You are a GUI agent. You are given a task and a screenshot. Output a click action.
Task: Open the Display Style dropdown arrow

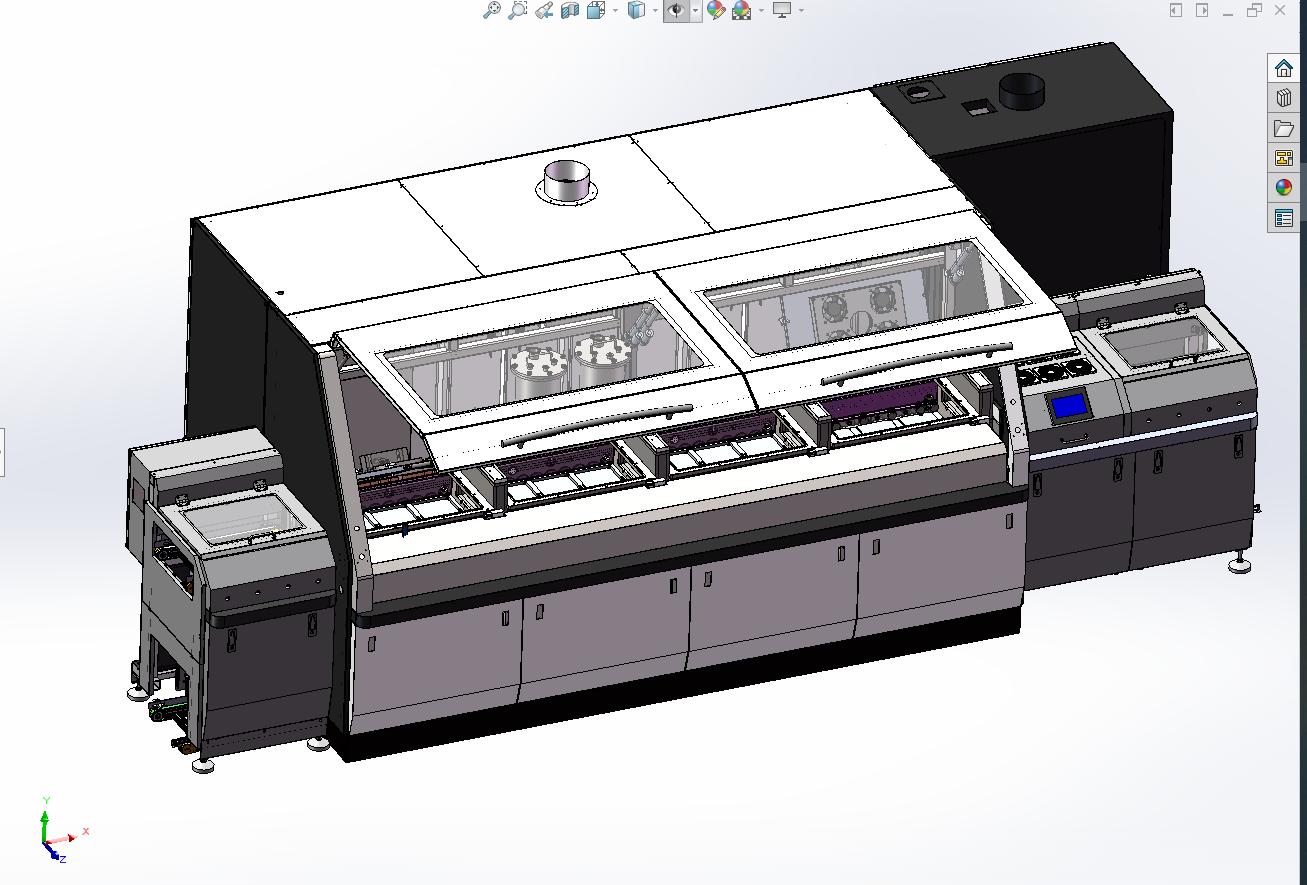click(x=655, y=10)
